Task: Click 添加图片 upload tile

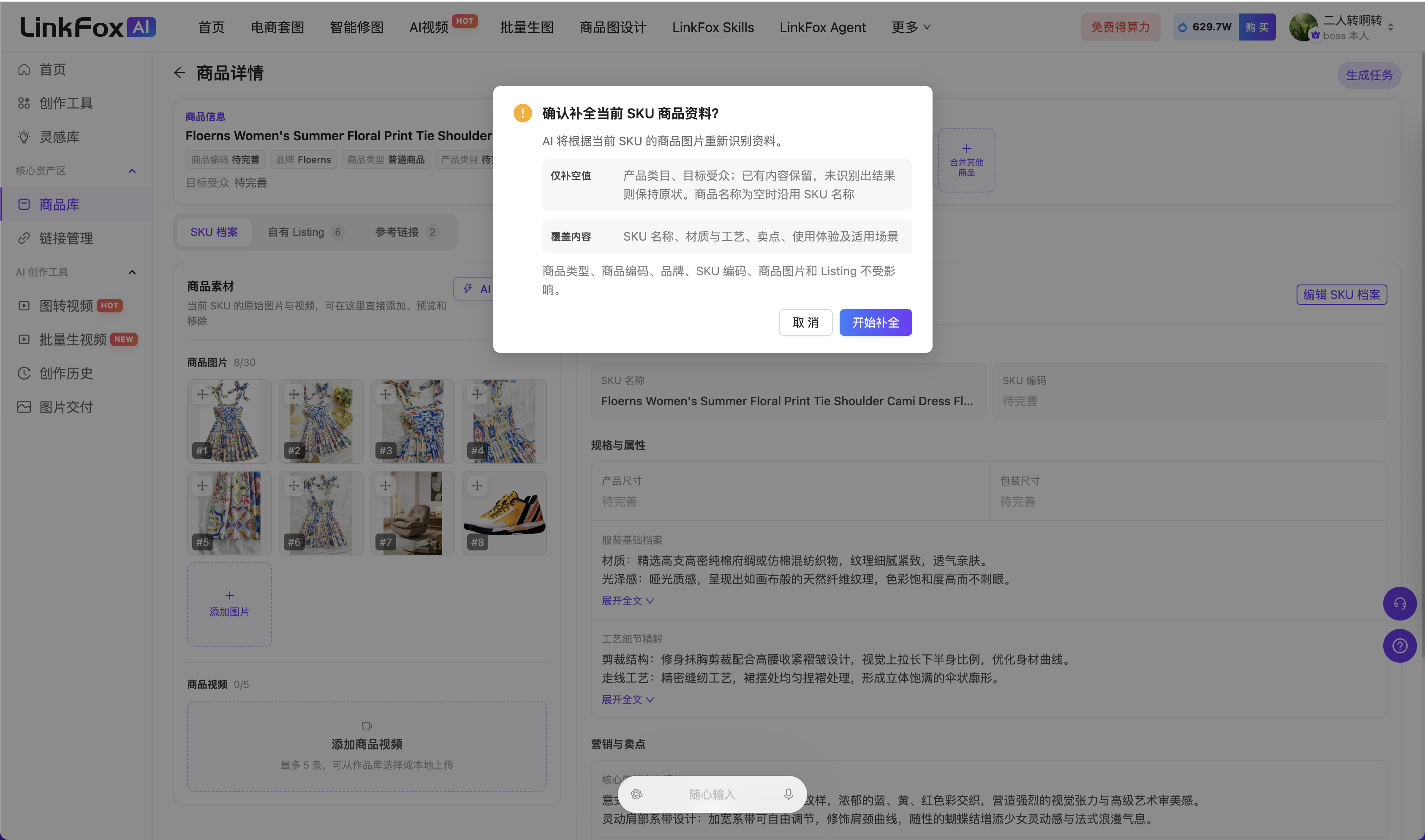Action: pyautogui.click(x=229, y=604)
